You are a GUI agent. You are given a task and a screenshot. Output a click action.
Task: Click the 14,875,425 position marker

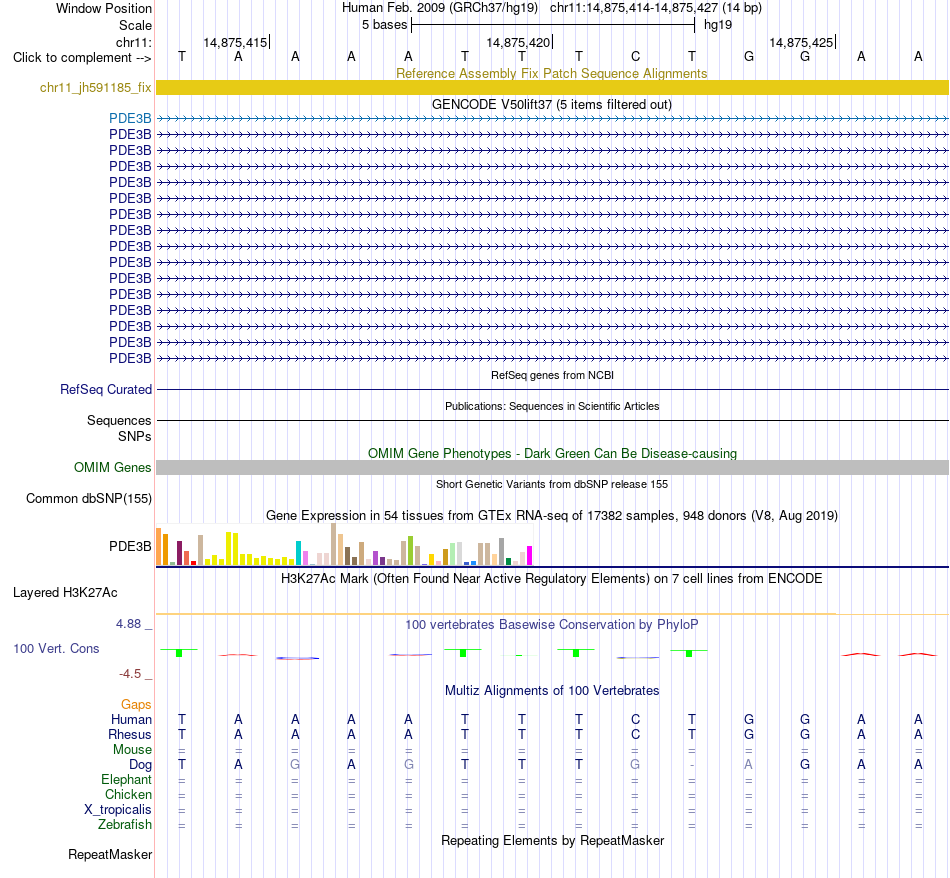[802, 42]
